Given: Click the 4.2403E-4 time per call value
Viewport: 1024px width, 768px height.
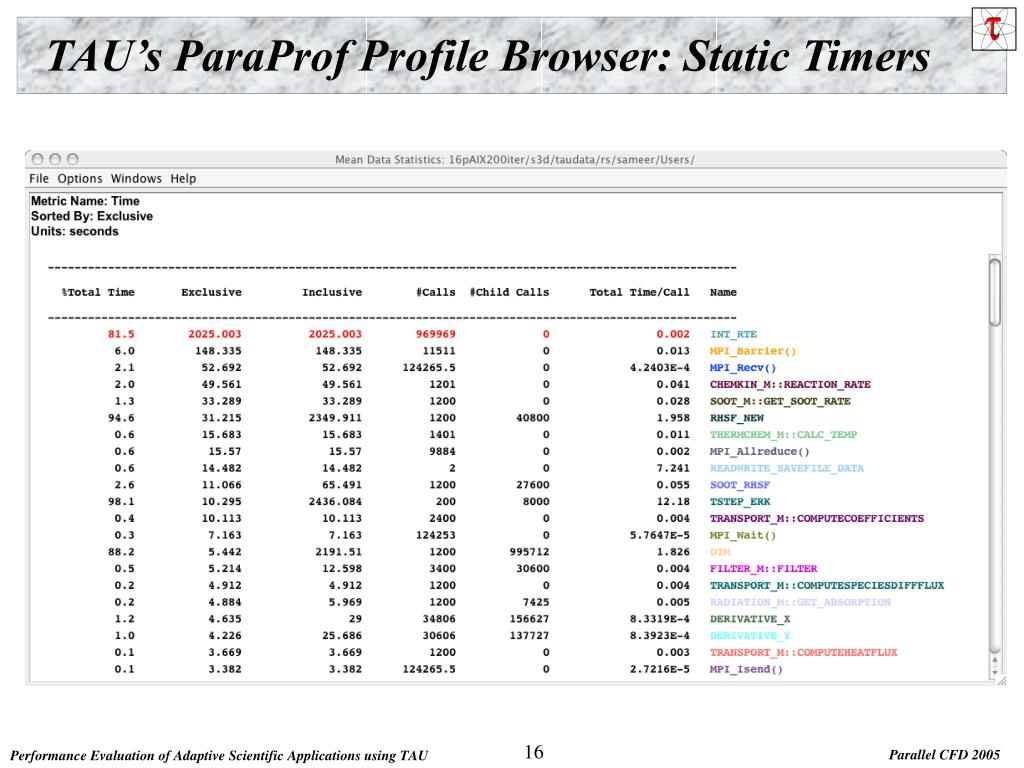Looking at the screenshot, I should [660, 368].
